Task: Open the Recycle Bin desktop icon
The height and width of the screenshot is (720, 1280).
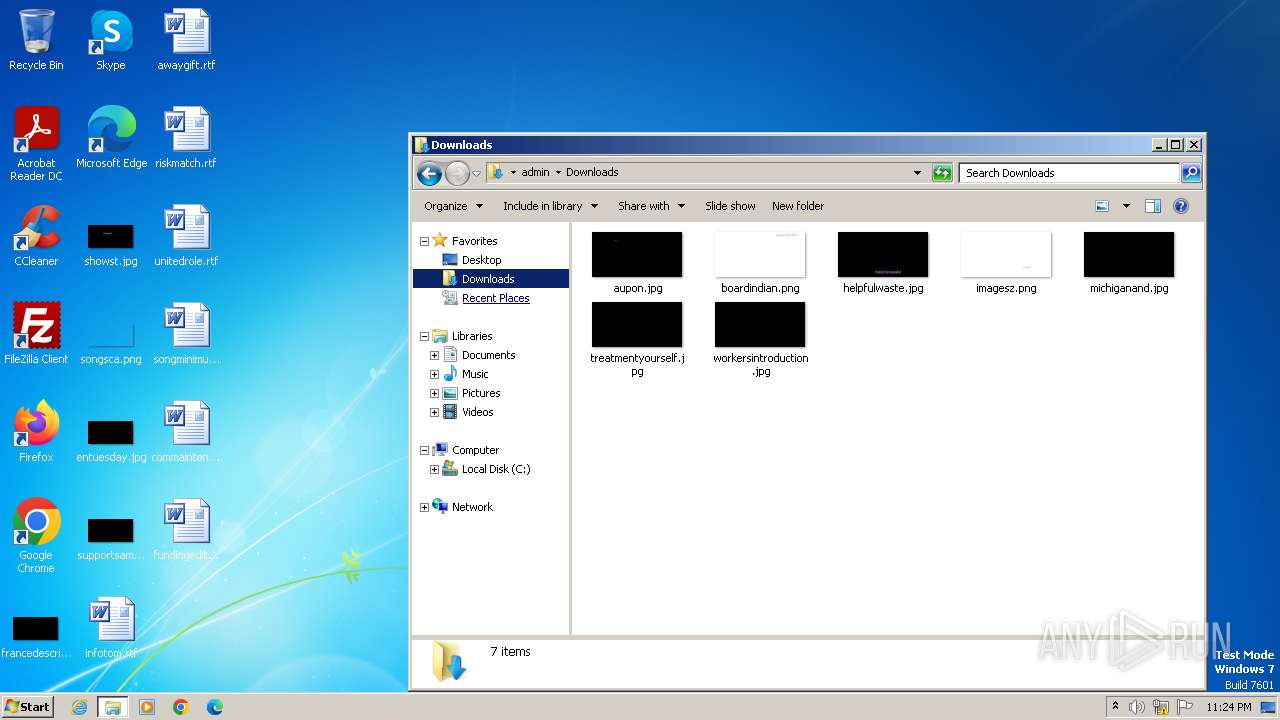Action: (36, 40)
